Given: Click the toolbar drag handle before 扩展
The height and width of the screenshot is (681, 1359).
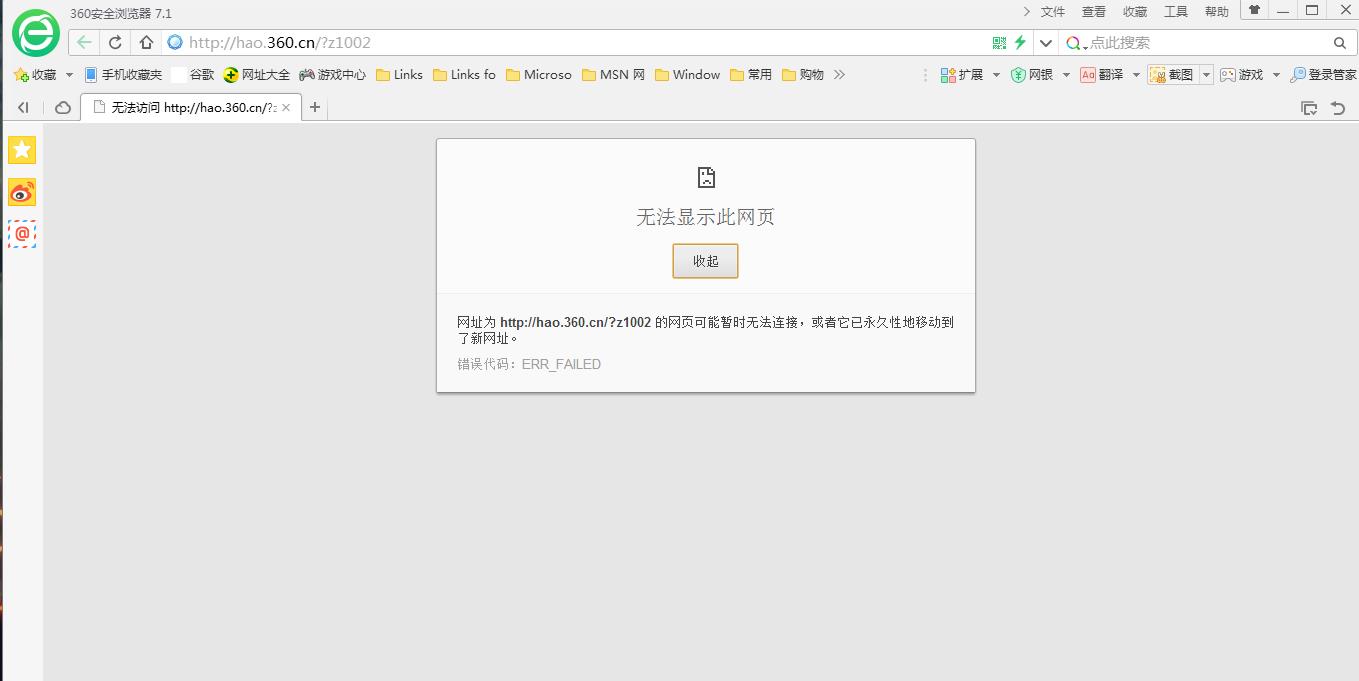Looking at the screenshot, I should click(x=925, y=75).
